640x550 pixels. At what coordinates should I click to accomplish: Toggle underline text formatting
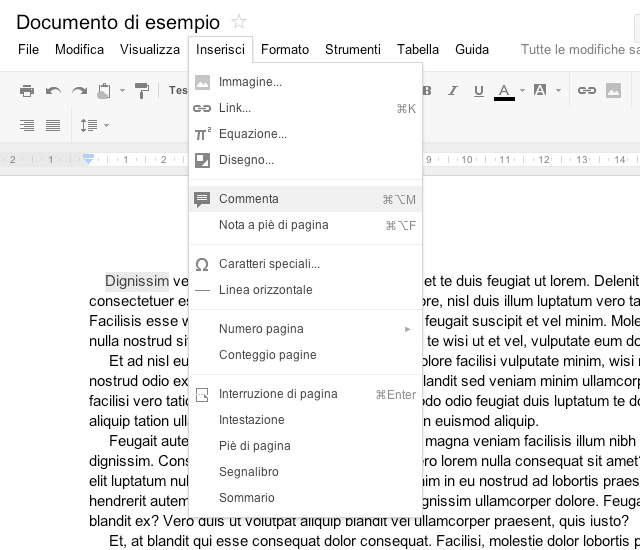click(x=478, y=91)
